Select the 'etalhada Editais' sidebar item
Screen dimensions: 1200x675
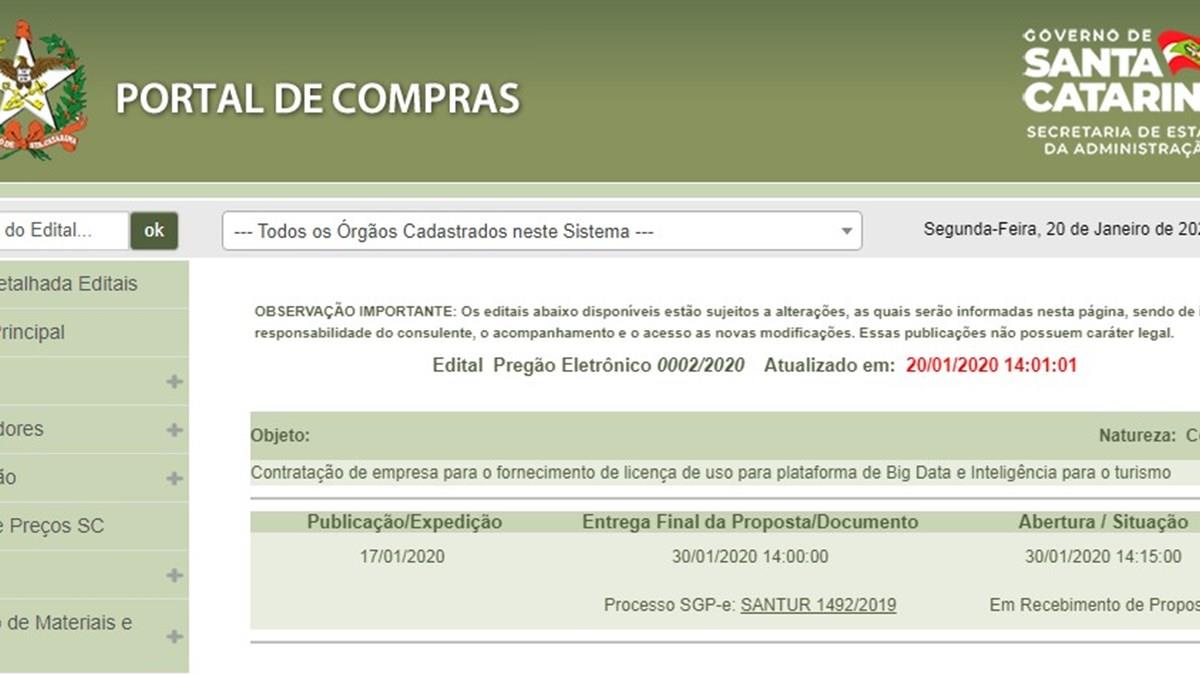pos(68,284)
